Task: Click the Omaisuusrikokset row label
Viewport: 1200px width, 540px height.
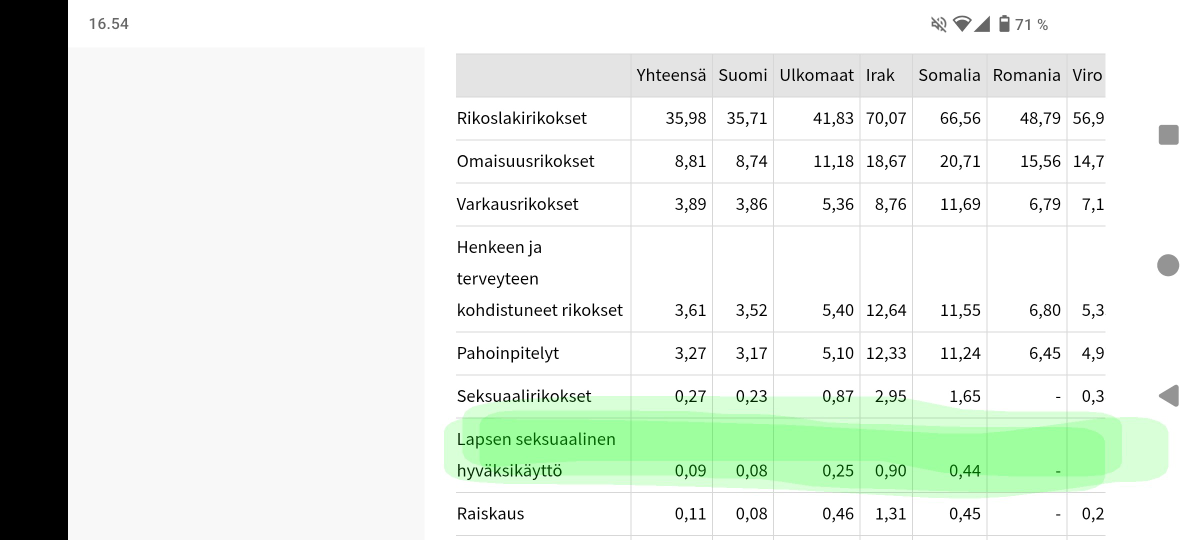Action: click(x=526, y=161)
